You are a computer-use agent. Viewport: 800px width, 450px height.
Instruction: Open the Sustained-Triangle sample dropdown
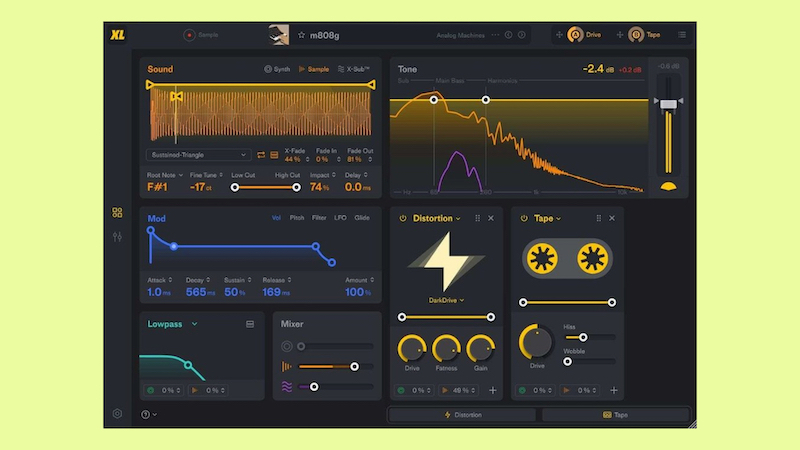(198, 155)
